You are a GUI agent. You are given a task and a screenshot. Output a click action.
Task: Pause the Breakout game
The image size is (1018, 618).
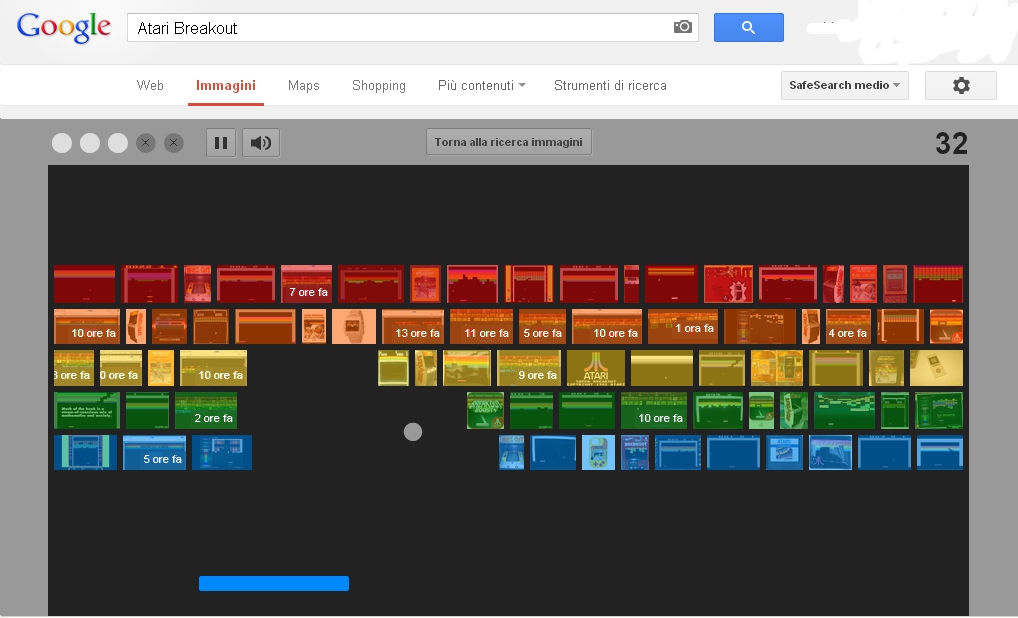pos(221,143)
